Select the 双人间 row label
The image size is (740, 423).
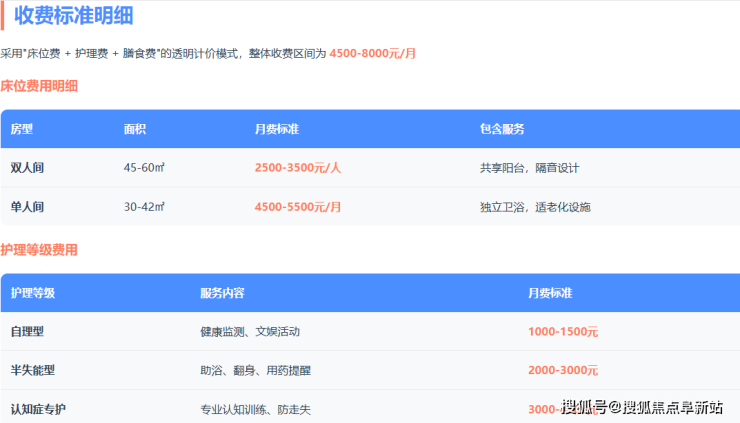[x=27, y=168]
